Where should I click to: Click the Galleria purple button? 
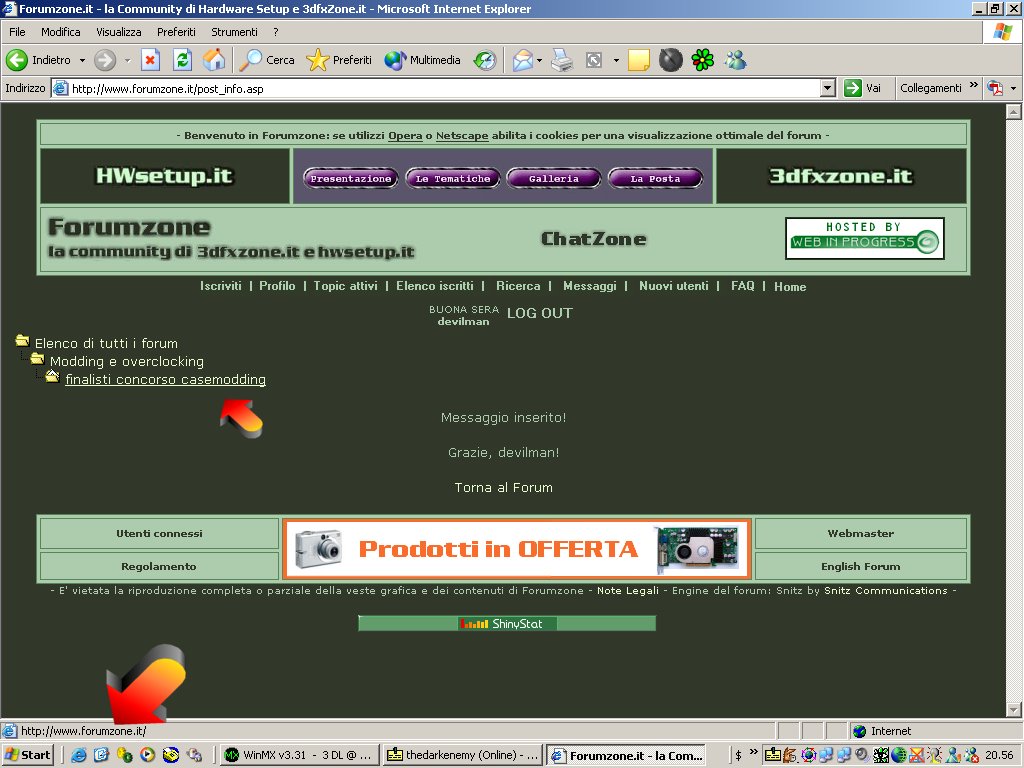tap(554, 178)
